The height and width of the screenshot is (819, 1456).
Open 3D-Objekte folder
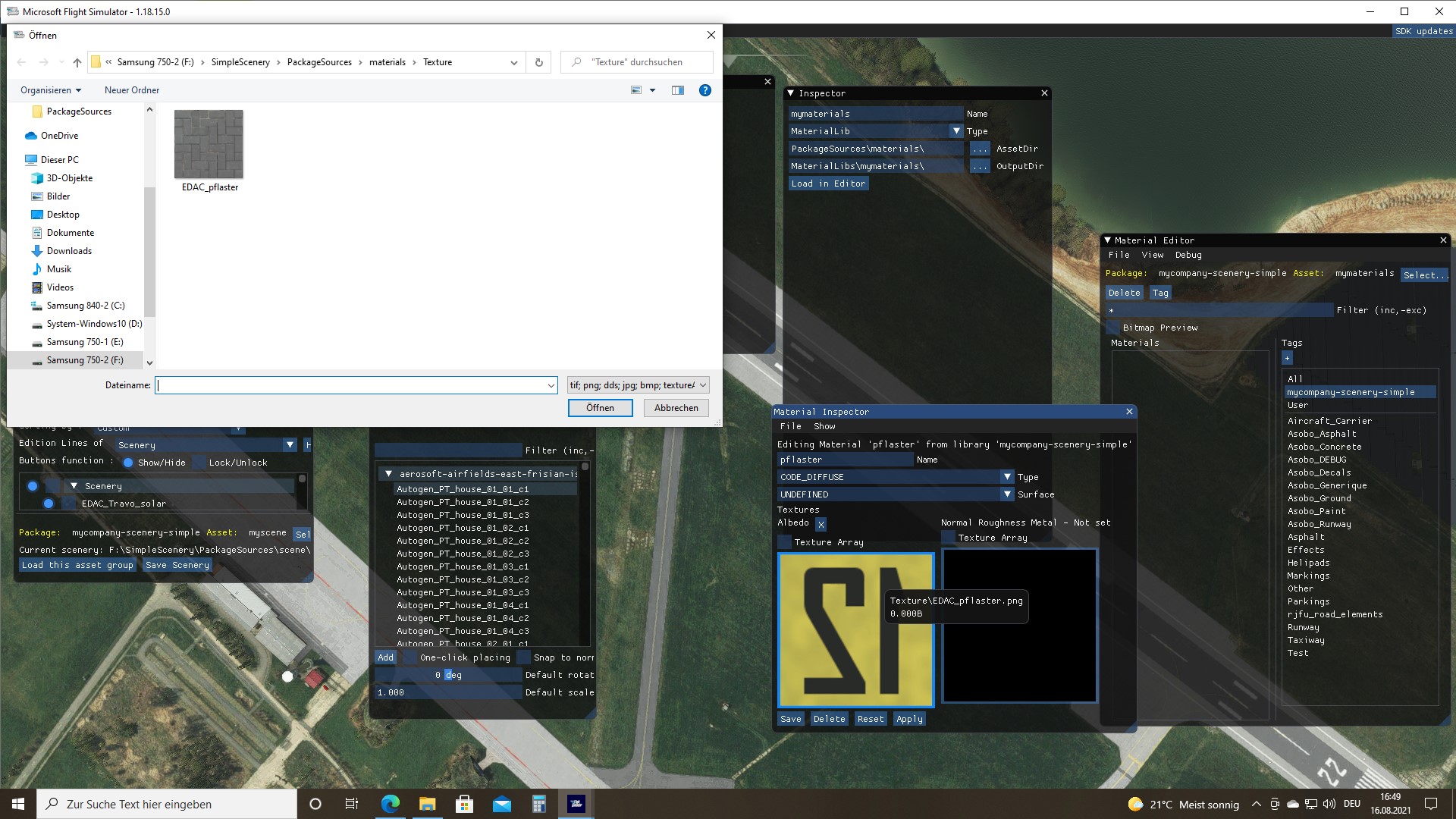(69, 178)
